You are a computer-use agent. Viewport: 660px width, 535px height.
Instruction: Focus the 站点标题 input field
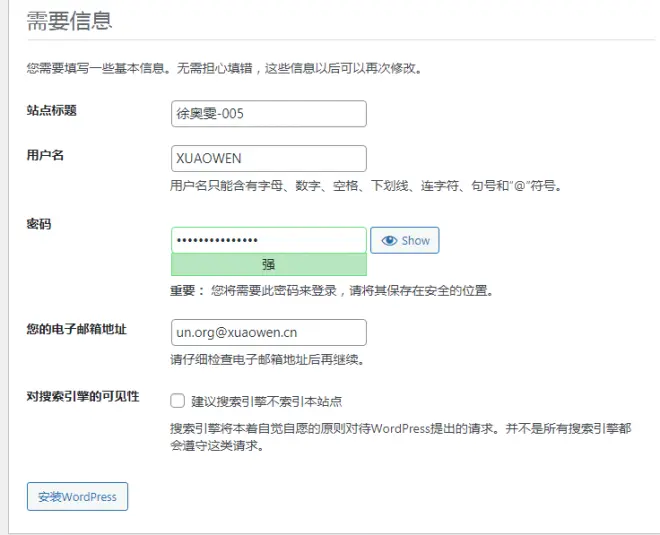269,114
